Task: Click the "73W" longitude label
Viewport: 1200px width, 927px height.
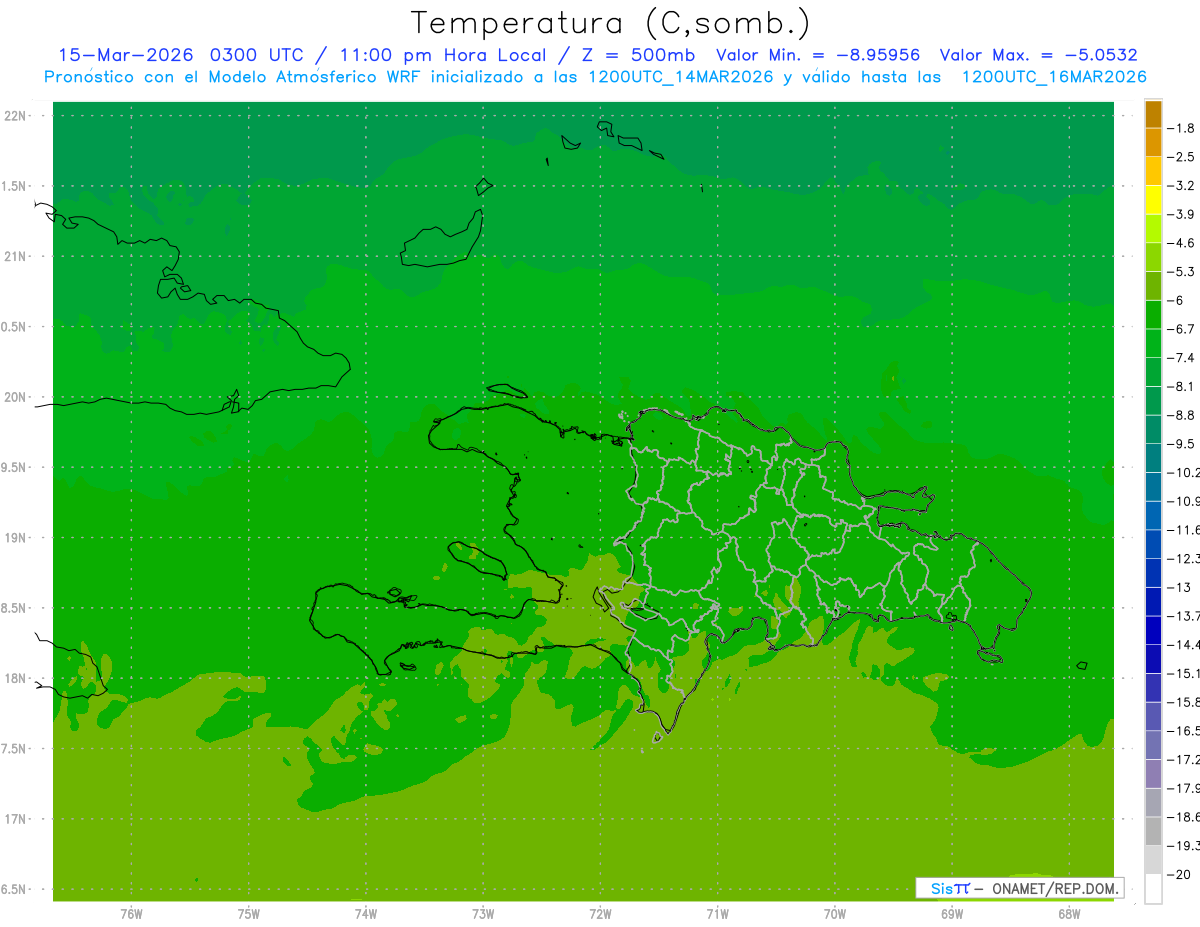Action: [483, 914]
